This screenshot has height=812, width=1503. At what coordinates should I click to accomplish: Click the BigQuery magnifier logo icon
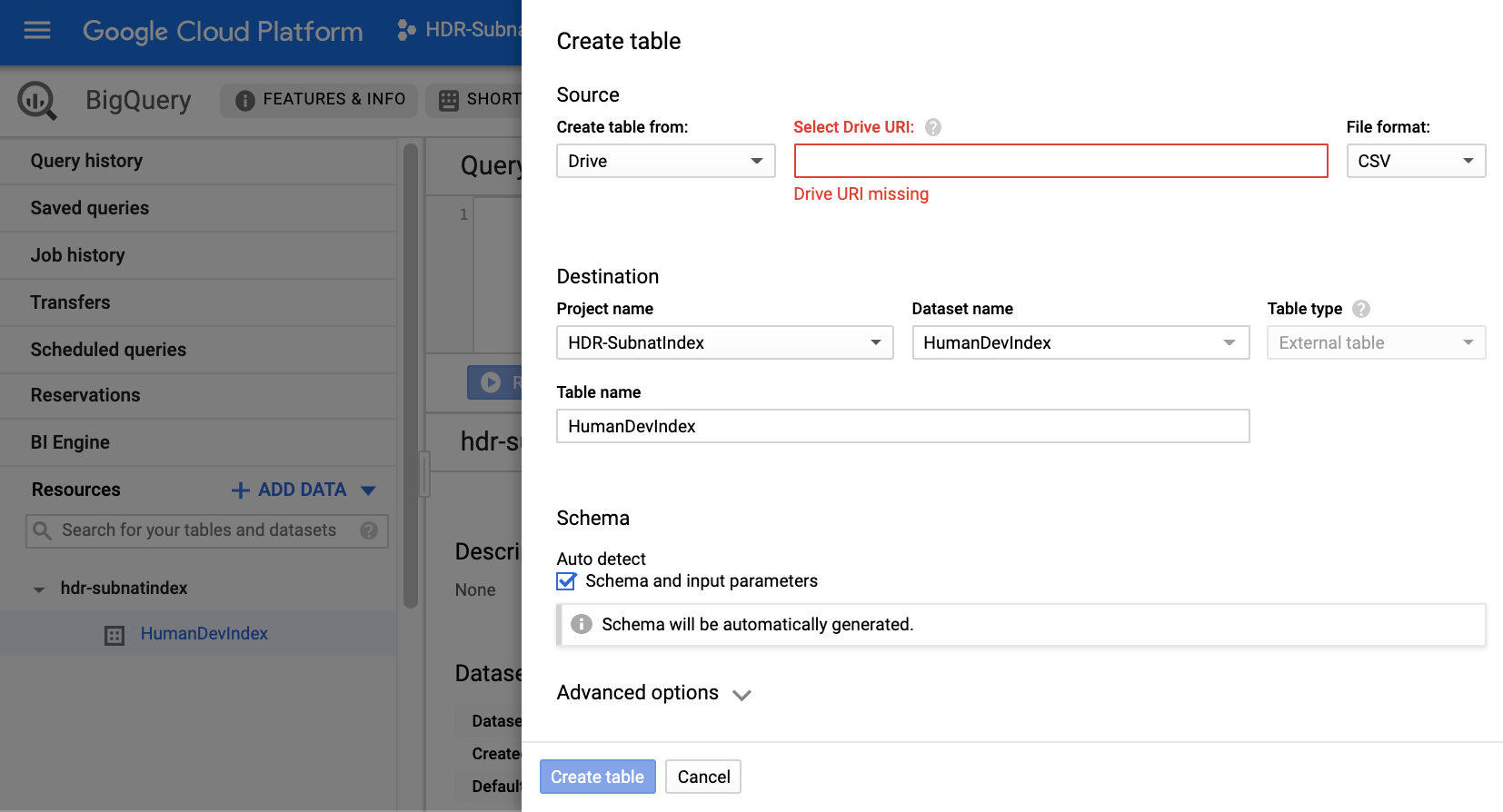pyautogui.click(x=37, y=100)
